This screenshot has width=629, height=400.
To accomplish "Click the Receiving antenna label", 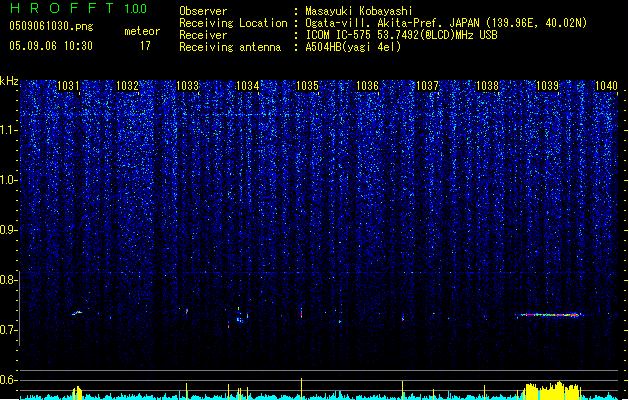I will (230, 47).
